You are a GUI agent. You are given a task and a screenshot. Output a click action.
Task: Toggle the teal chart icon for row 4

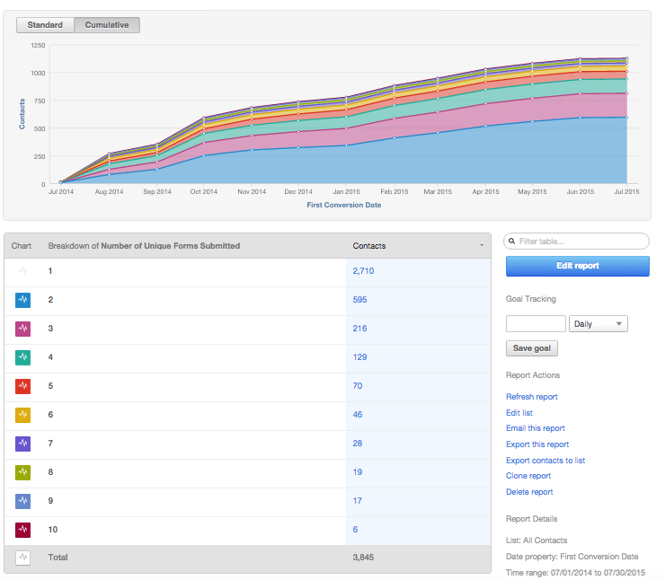pyautogui.click(x=22, y=357)
